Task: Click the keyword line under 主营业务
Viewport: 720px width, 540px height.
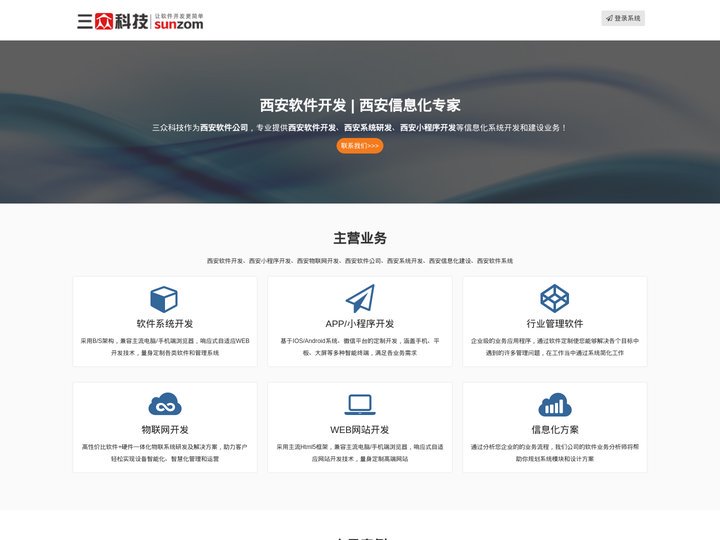Action: pos(360,261)
